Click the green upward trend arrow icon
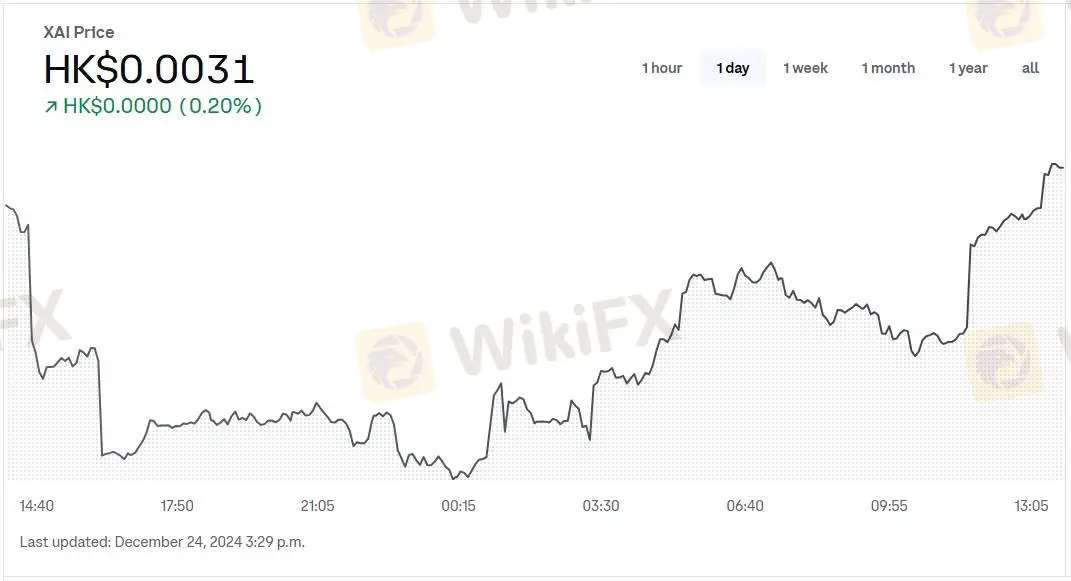1071x581 pixels. coord(51,107)
